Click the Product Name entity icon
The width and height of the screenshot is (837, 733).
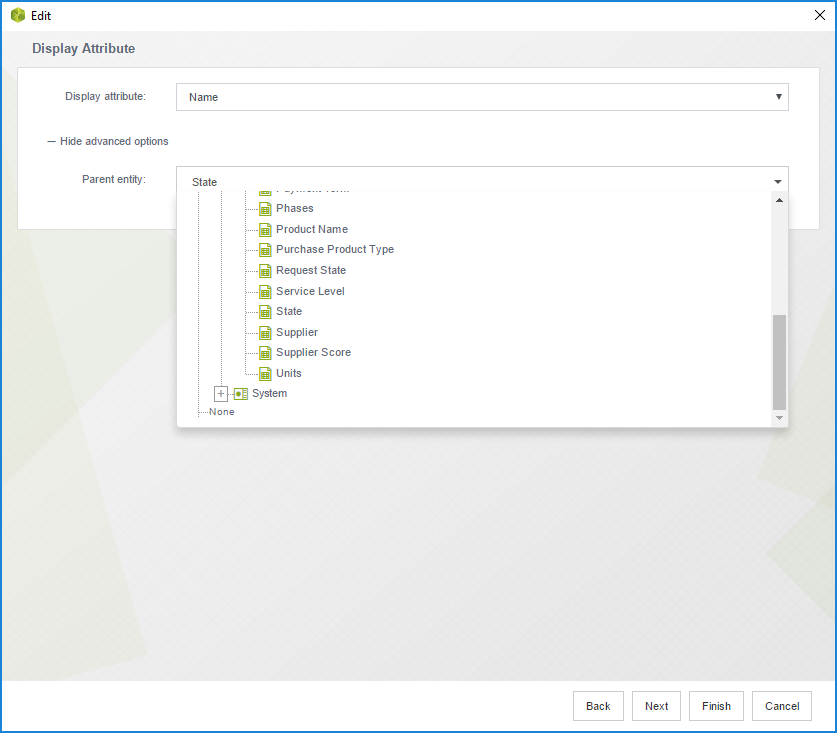coord(265,230)
